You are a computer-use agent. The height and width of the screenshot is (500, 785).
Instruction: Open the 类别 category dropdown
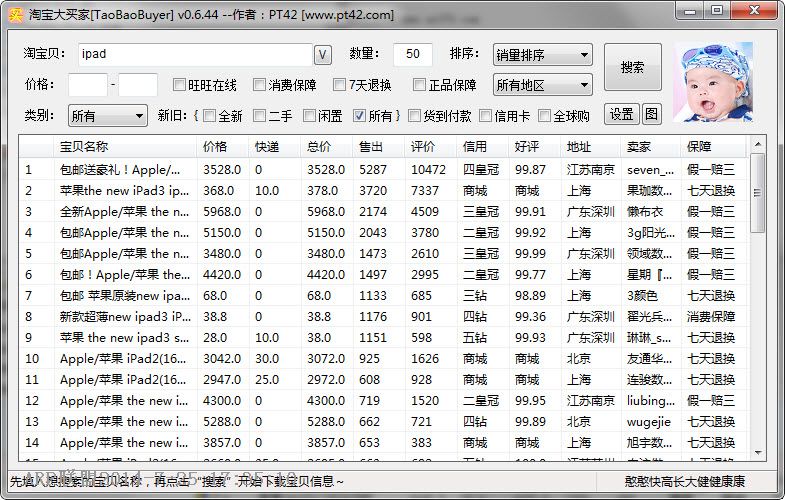coord(107,116)
